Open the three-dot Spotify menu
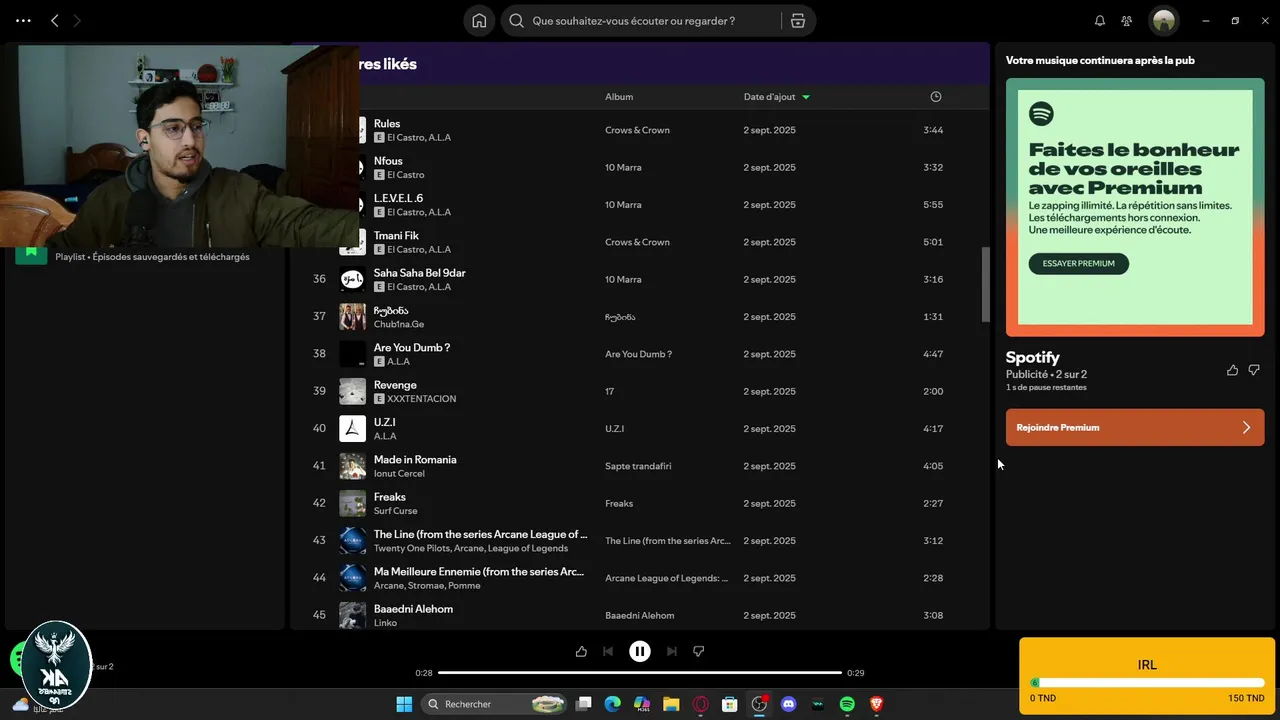Viewport: 1280px width, 720px height. [23, 21]
